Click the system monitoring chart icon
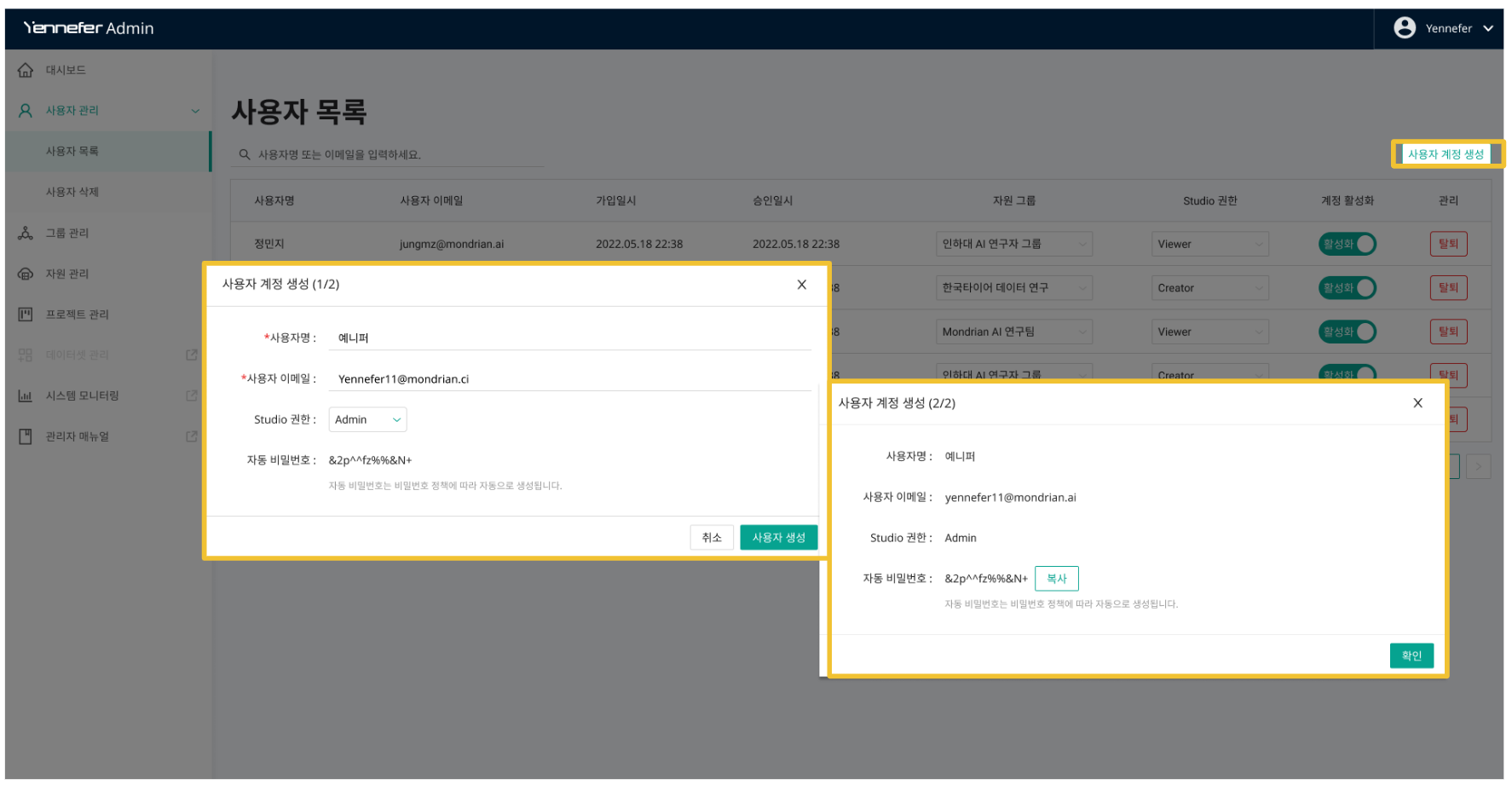 coord(26,395)
